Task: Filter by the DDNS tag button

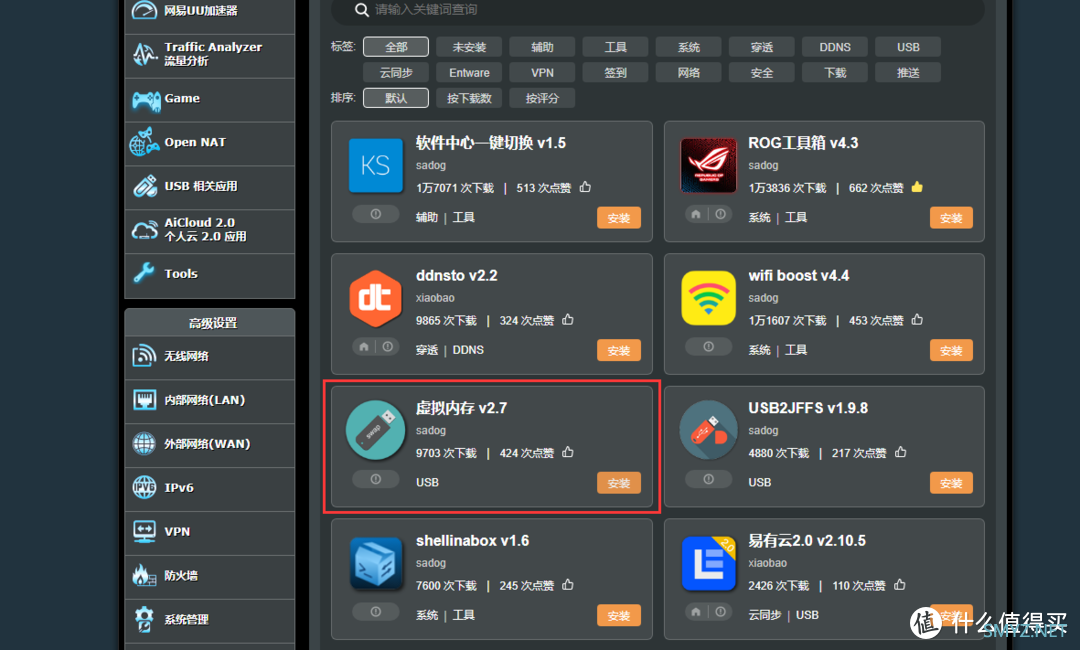Action: (835, 47)
